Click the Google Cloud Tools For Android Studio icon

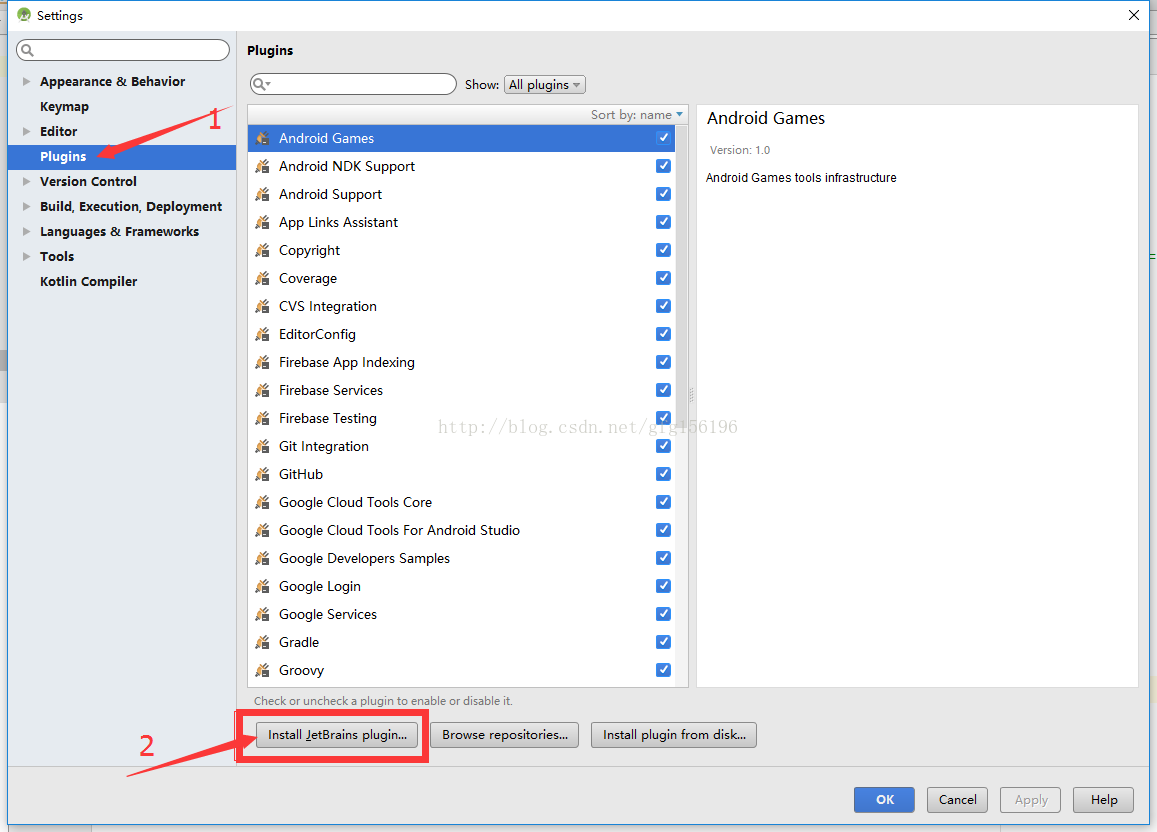coord(262,530)
